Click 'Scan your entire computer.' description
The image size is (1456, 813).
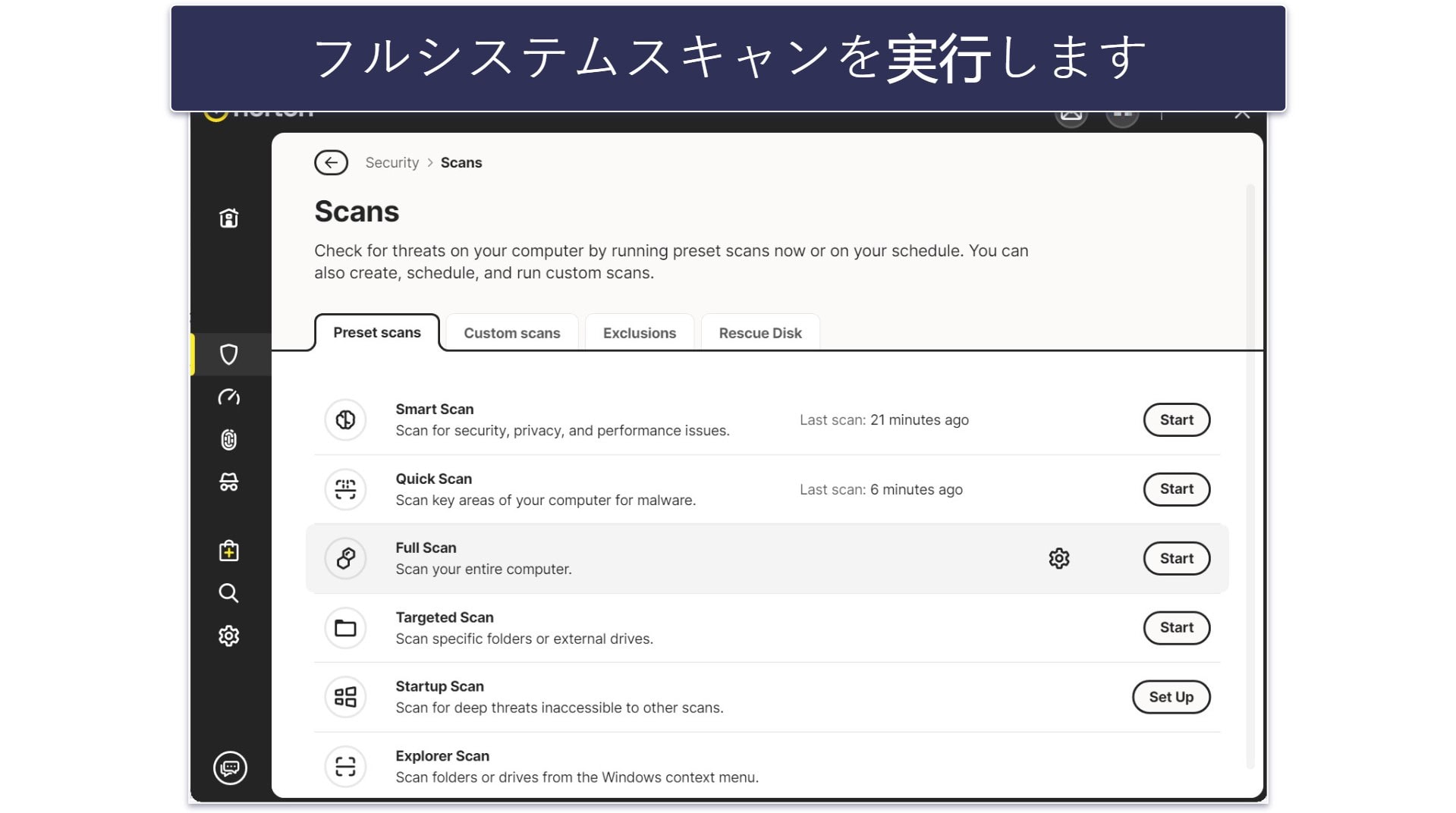483,569
